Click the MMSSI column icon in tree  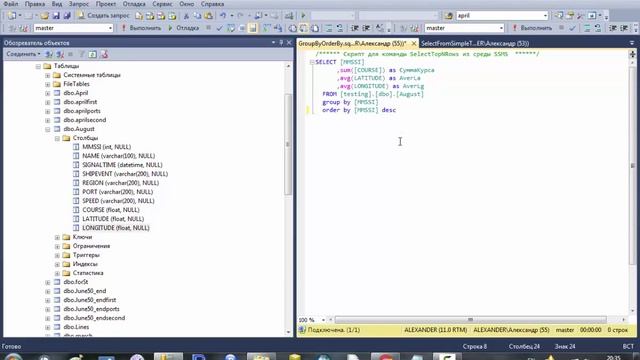76,147
